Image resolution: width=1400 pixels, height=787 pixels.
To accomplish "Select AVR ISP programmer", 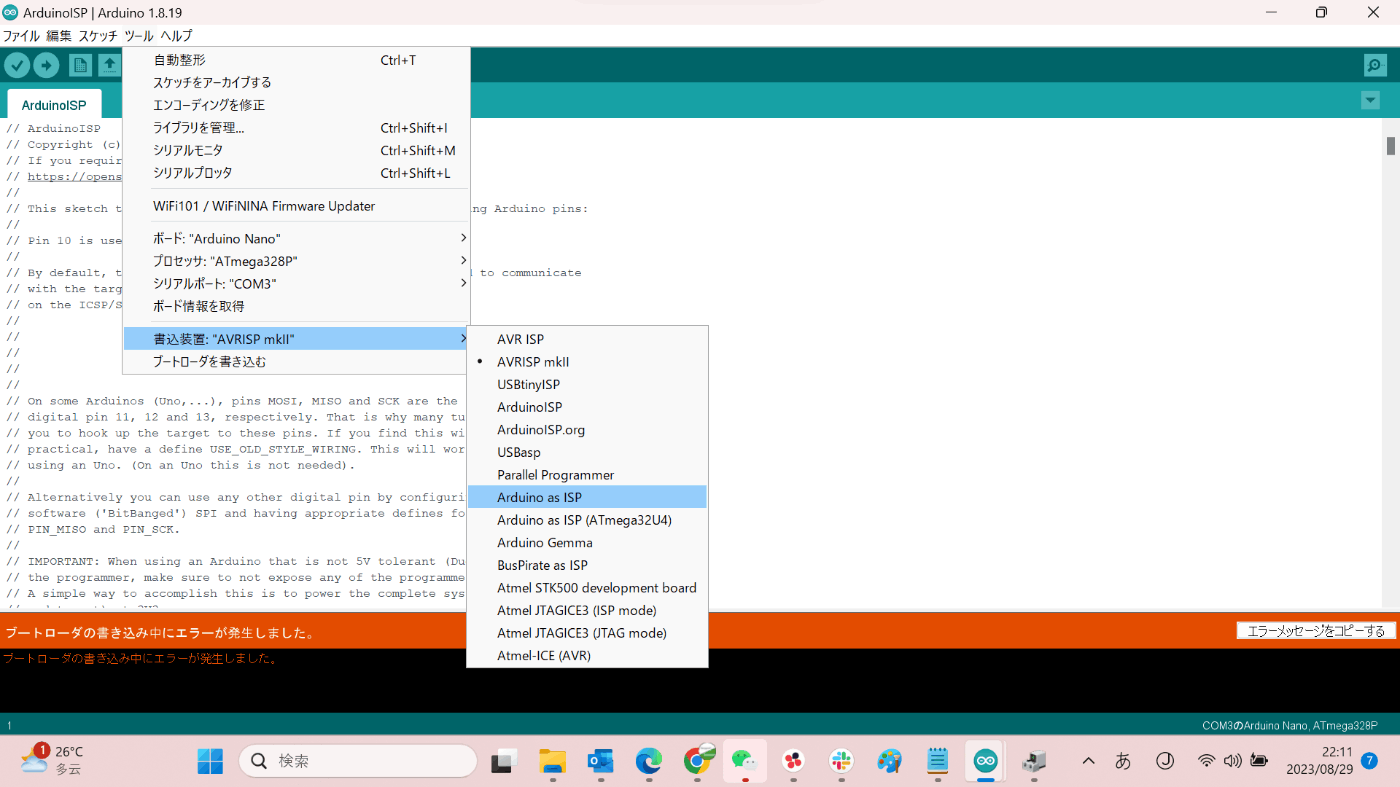I will pyautogui.click(x=587, y=339).
